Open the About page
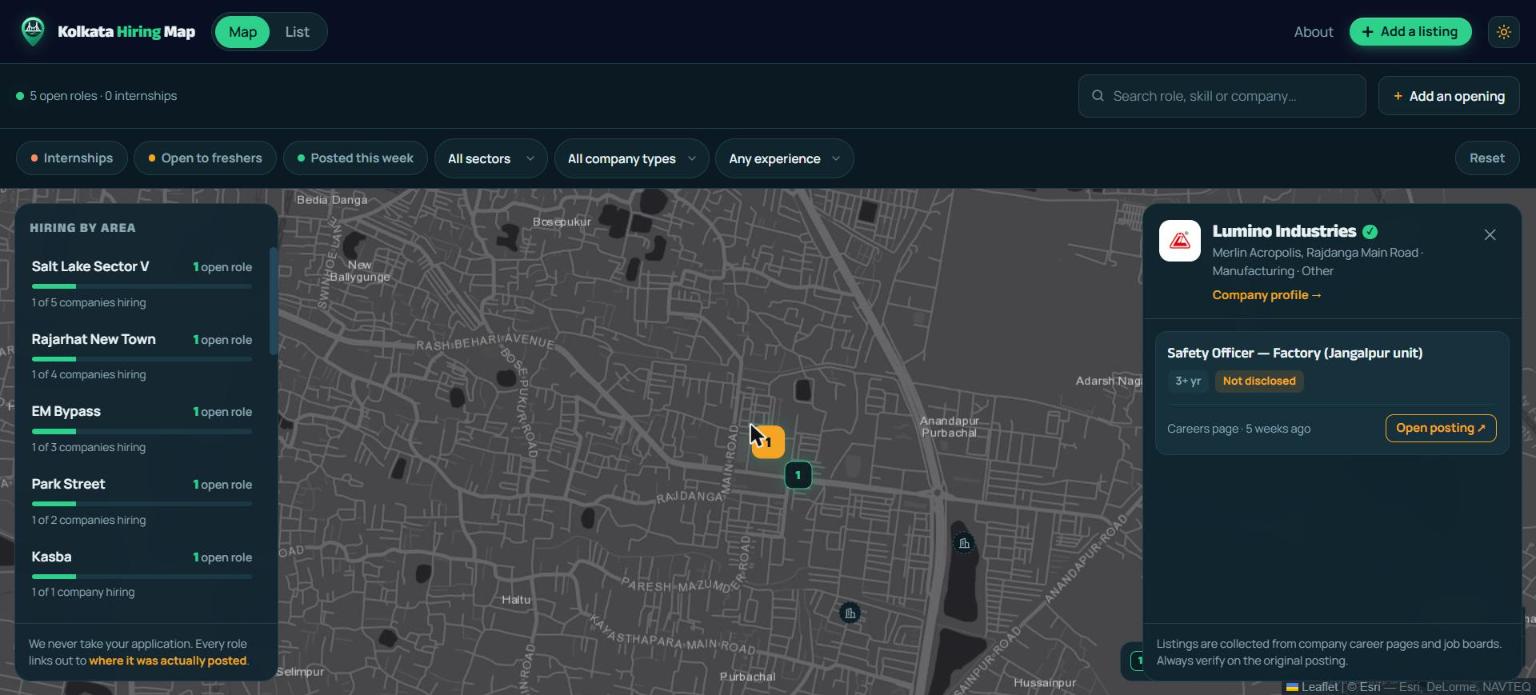1536x695 pixels. click(1313, 32)
